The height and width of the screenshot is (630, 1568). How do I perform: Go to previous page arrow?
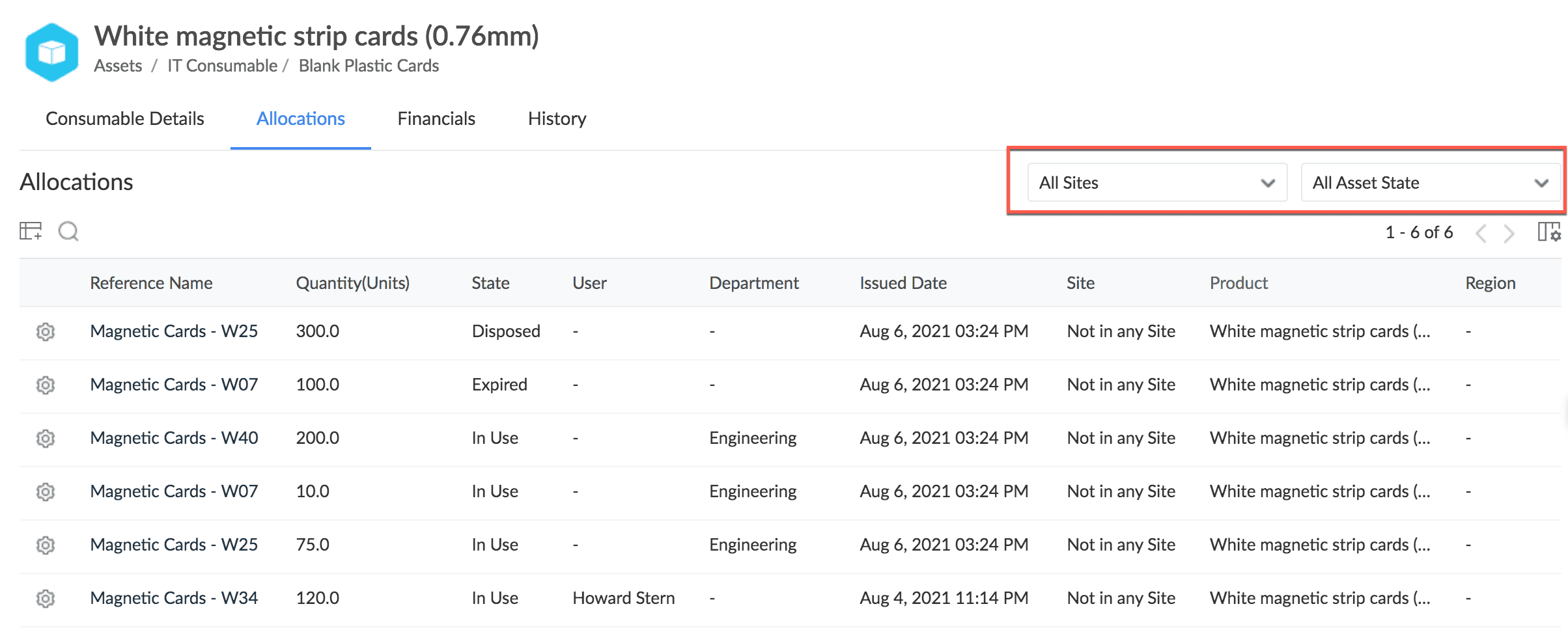[1481, 233]
